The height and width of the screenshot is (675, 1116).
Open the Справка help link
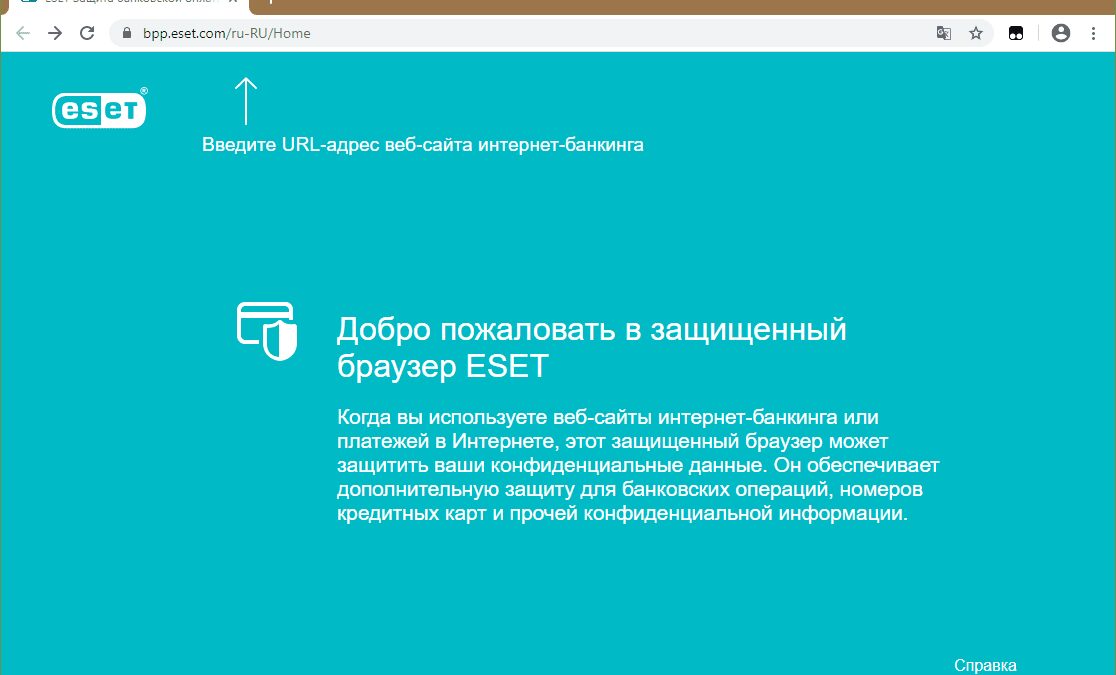point(985,665)
